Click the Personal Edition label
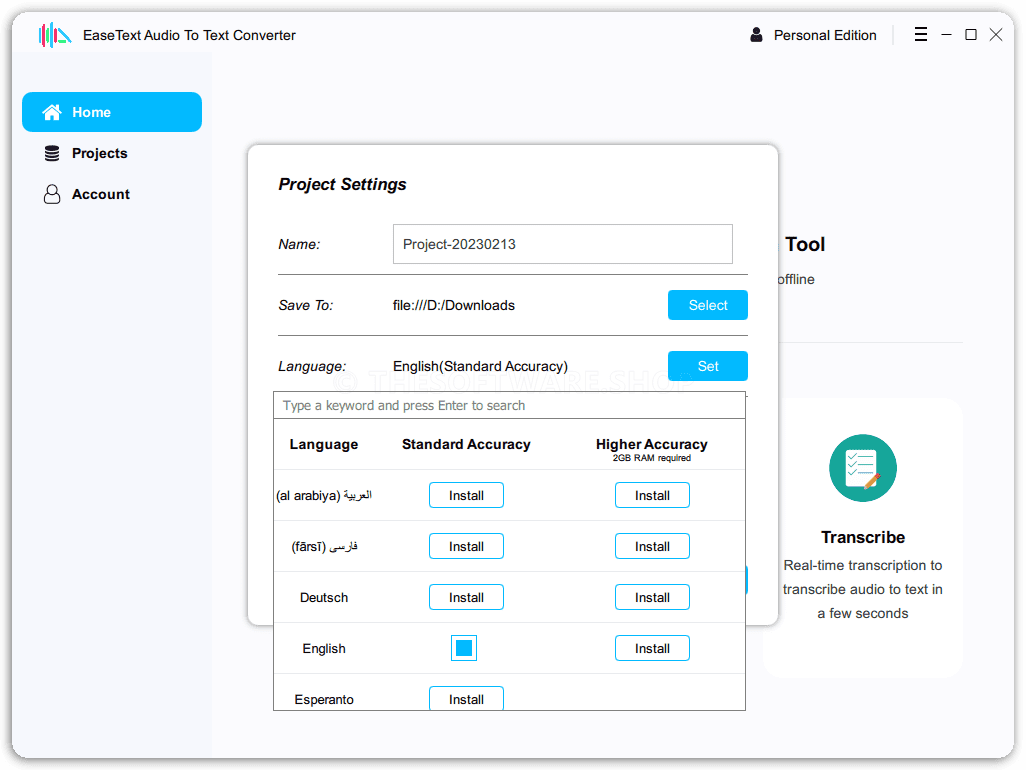1026x770 pixels. (824, 35)
